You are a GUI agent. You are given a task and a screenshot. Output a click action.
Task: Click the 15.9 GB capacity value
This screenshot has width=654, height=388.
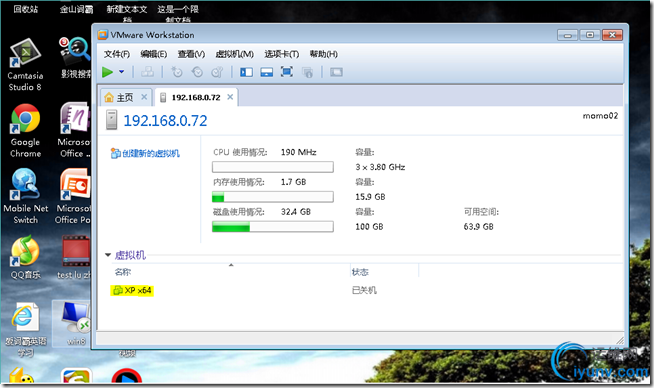(370, 197)
